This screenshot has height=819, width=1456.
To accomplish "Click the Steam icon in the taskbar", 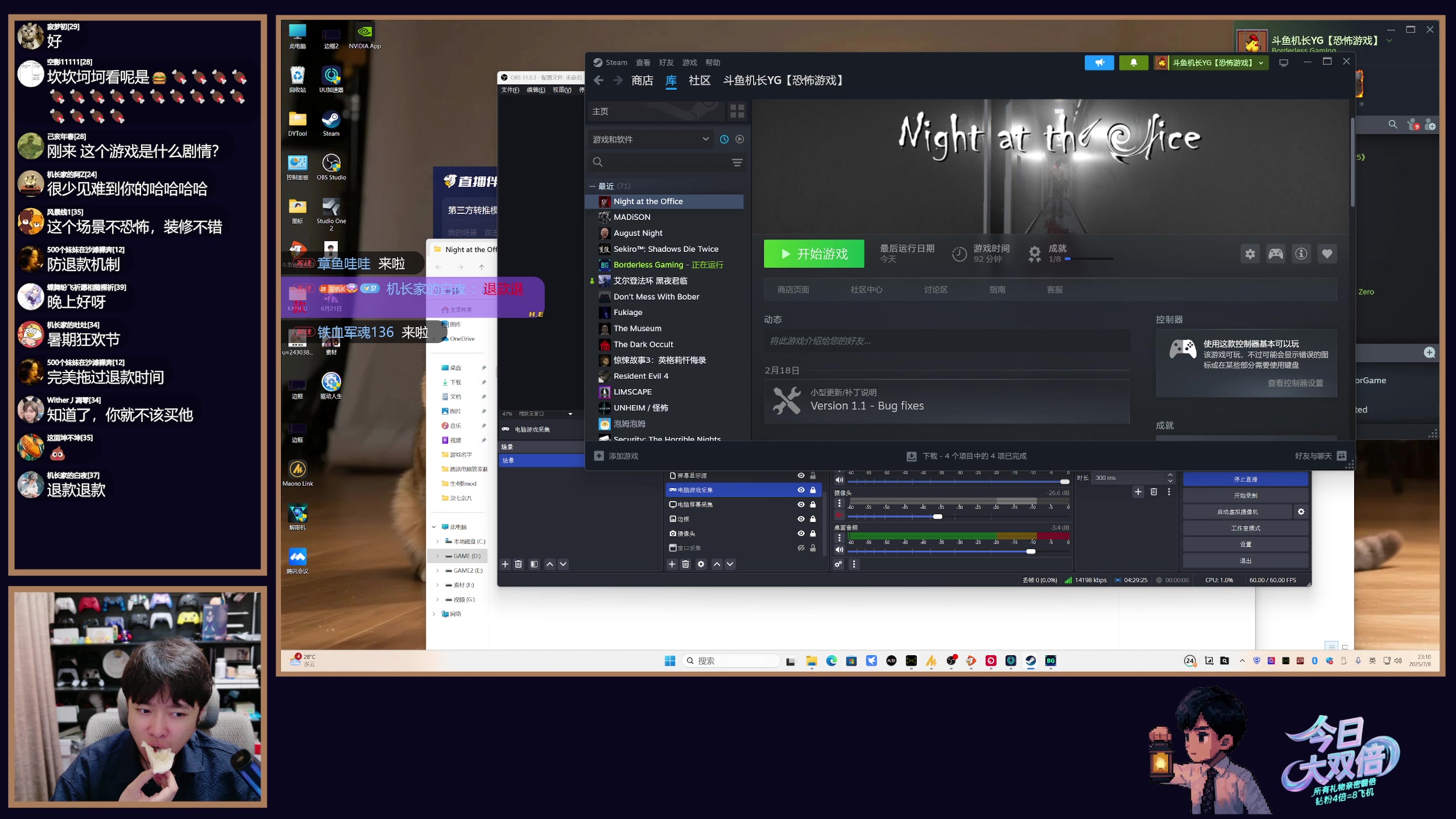I will click(1031, 661).
